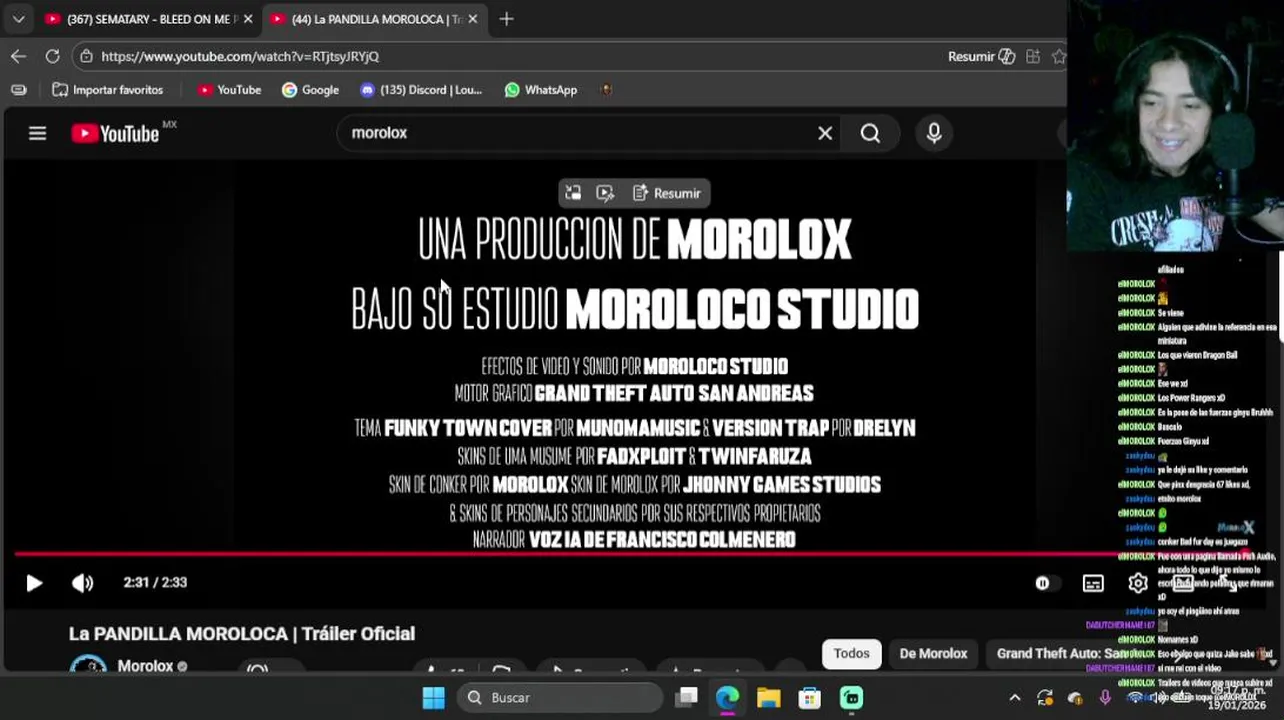Open Importar favoritos bookmark
Viewport: 1284px width, 720px height.
(107, 90)
